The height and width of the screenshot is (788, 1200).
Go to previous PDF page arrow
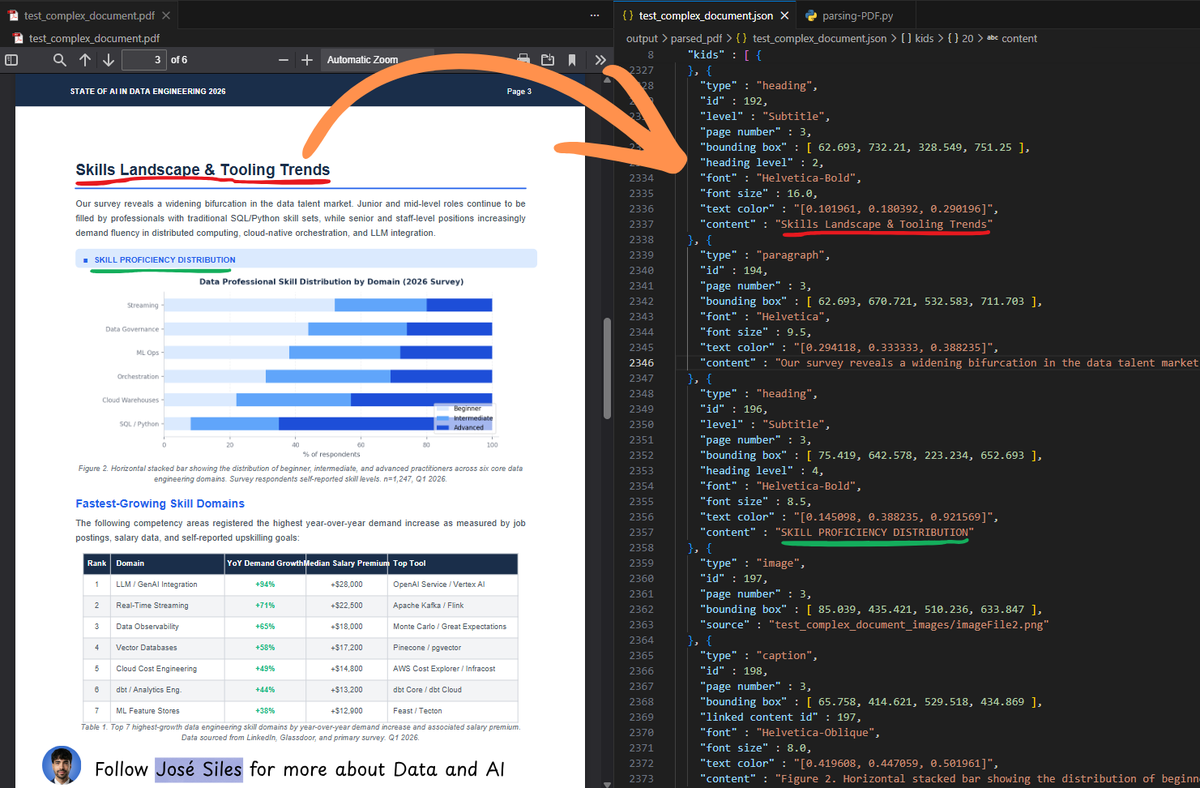tap(84, 60)
